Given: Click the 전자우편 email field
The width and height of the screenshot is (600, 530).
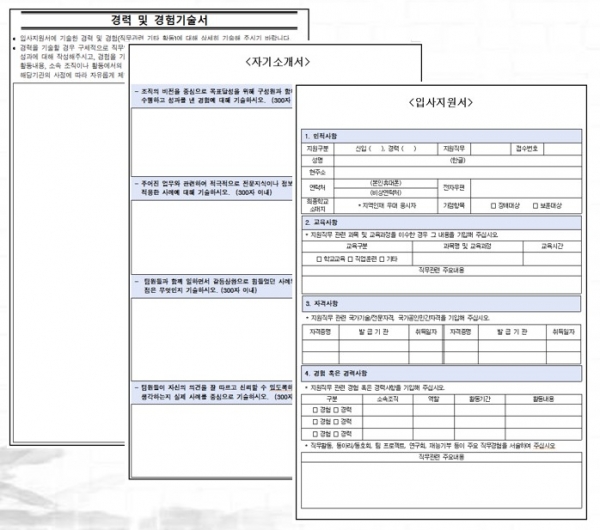Looking at the screenshot, I should point(526,188).
